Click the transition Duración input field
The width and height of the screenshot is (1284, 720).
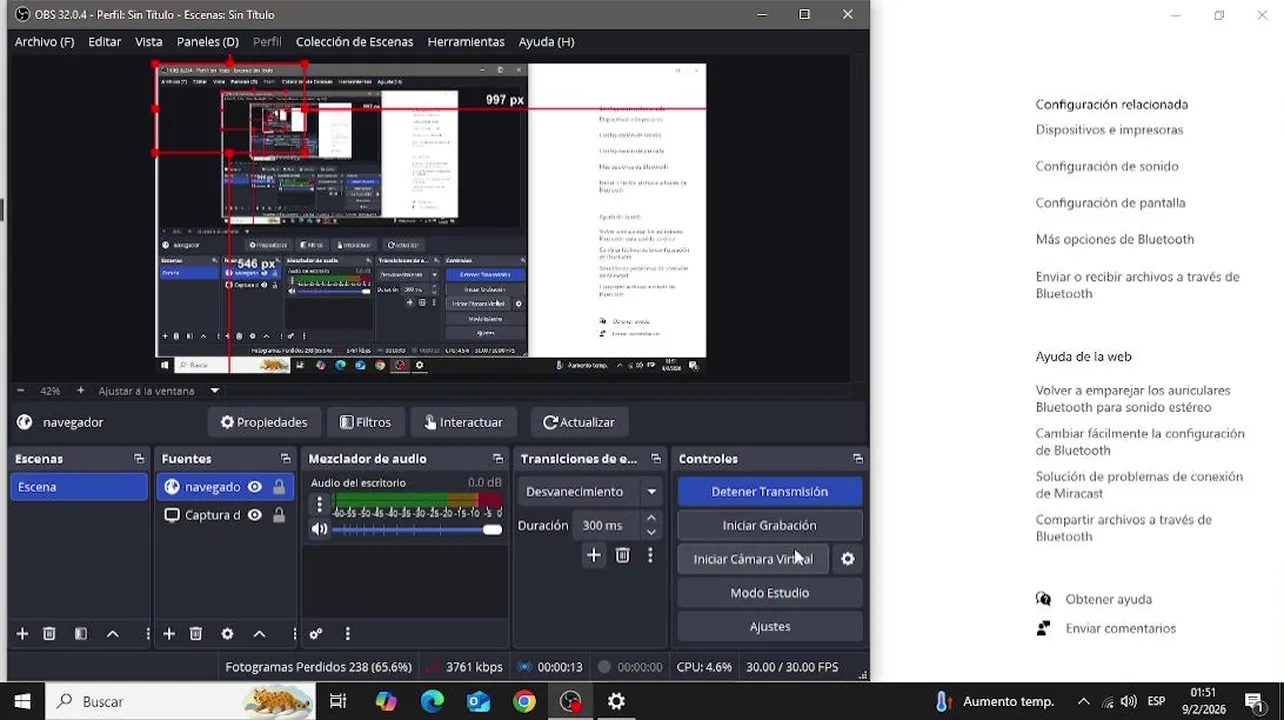pos(606,525)
